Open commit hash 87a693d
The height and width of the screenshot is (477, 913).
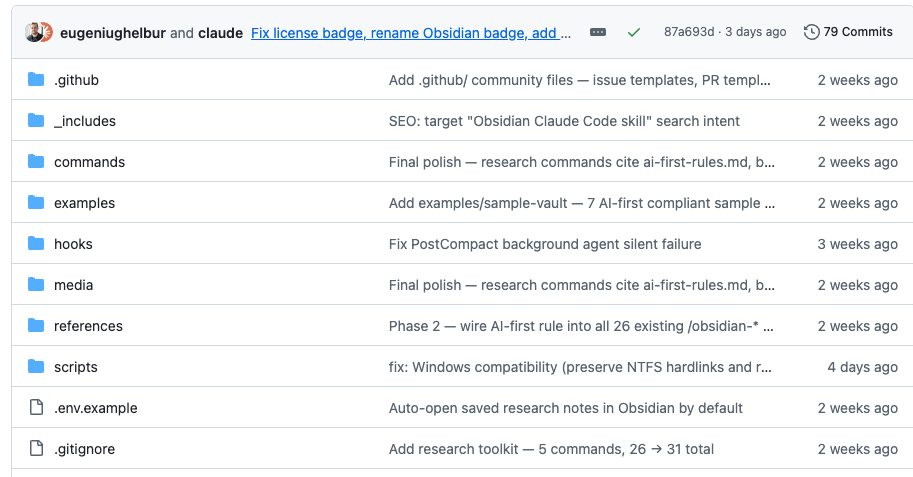[689, 32]
